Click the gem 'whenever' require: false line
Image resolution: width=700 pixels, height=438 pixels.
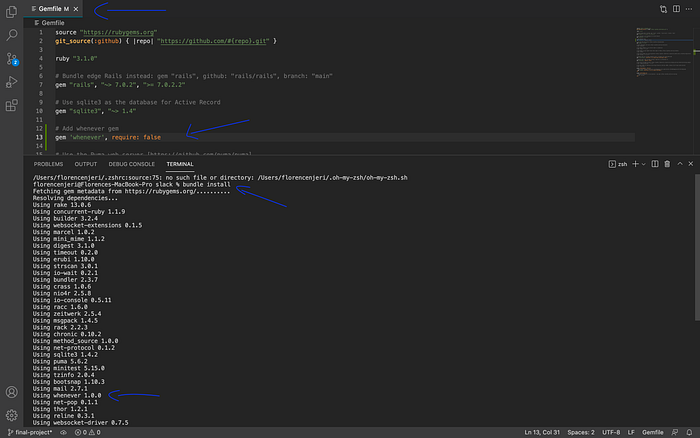click(108, 137)
